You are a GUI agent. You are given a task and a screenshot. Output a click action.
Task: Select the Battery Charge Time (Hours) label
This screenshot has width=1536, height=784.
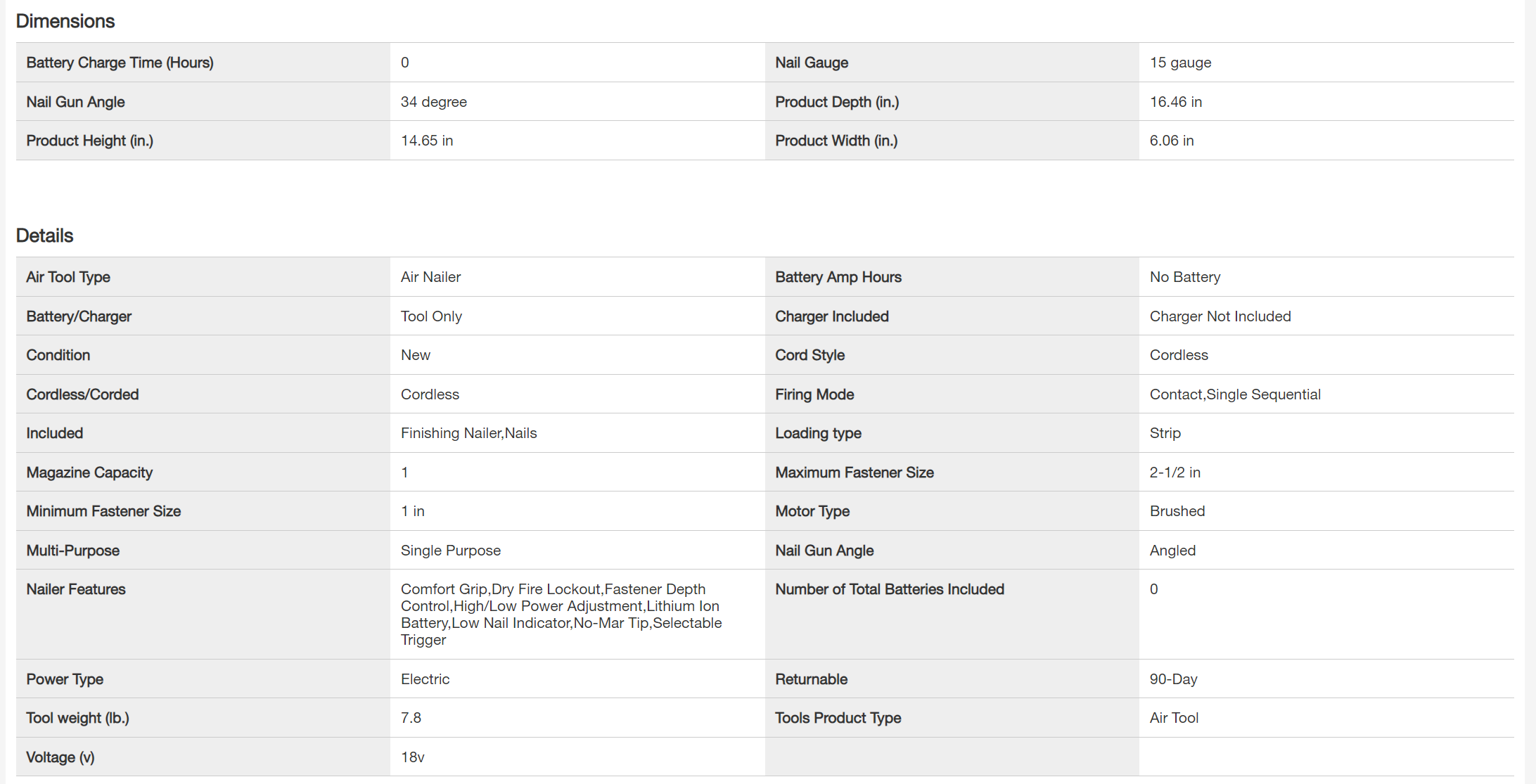(120, 63)
